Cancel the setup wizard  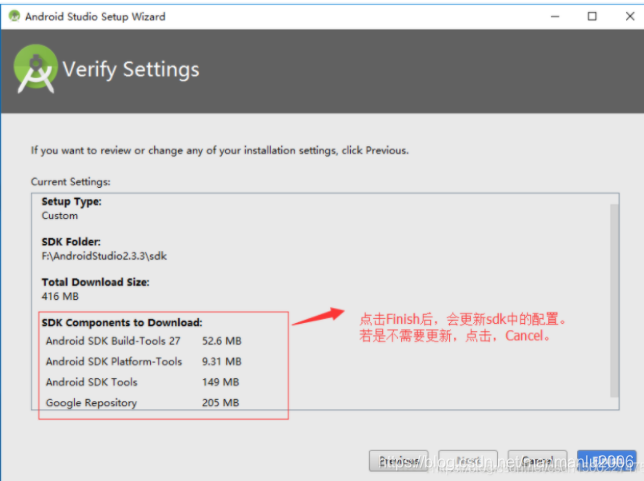point(537,461)
